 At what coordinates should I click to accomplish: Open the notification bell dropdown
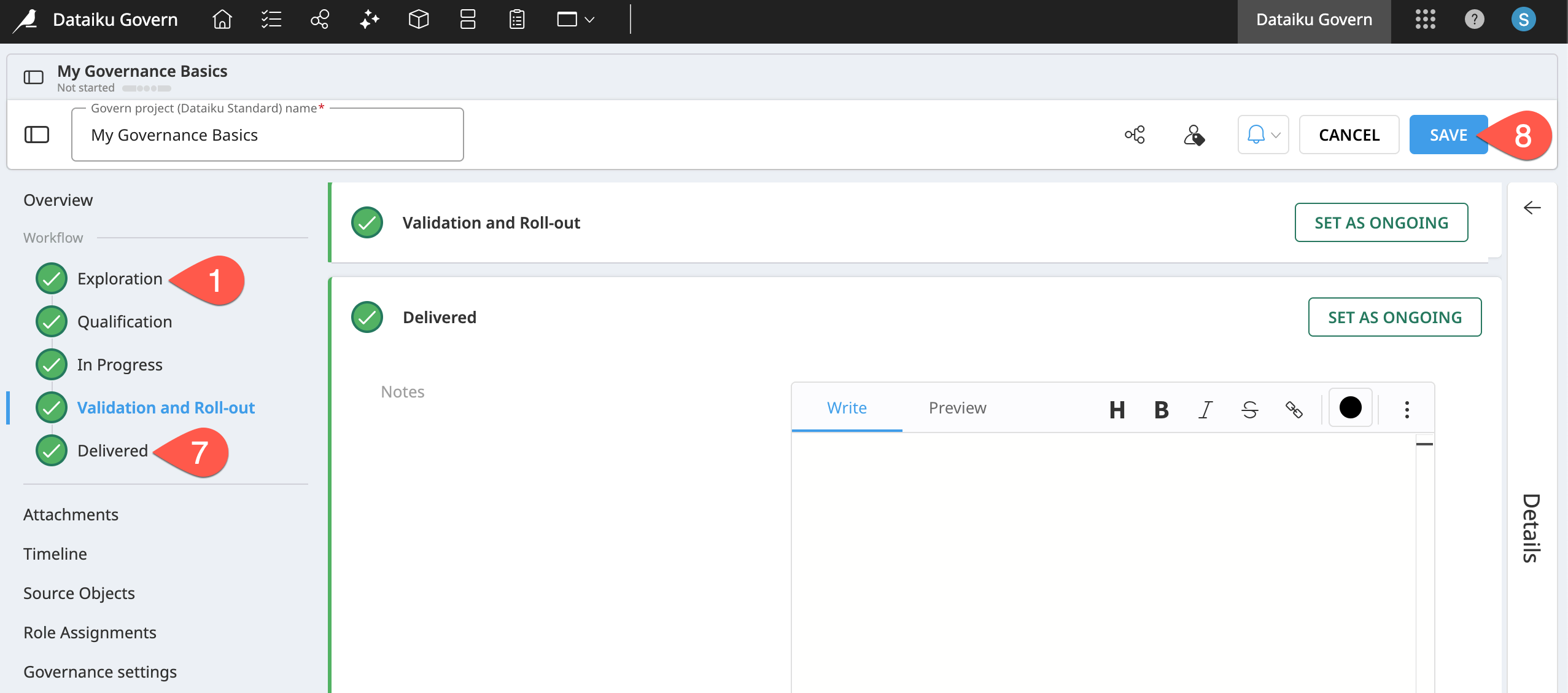point(1262,135)
